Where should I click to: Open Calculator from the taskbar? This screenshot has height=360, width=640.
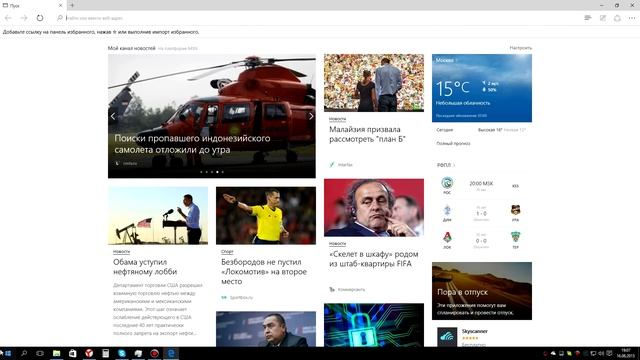pyautogui.click(x=105, y=353)
